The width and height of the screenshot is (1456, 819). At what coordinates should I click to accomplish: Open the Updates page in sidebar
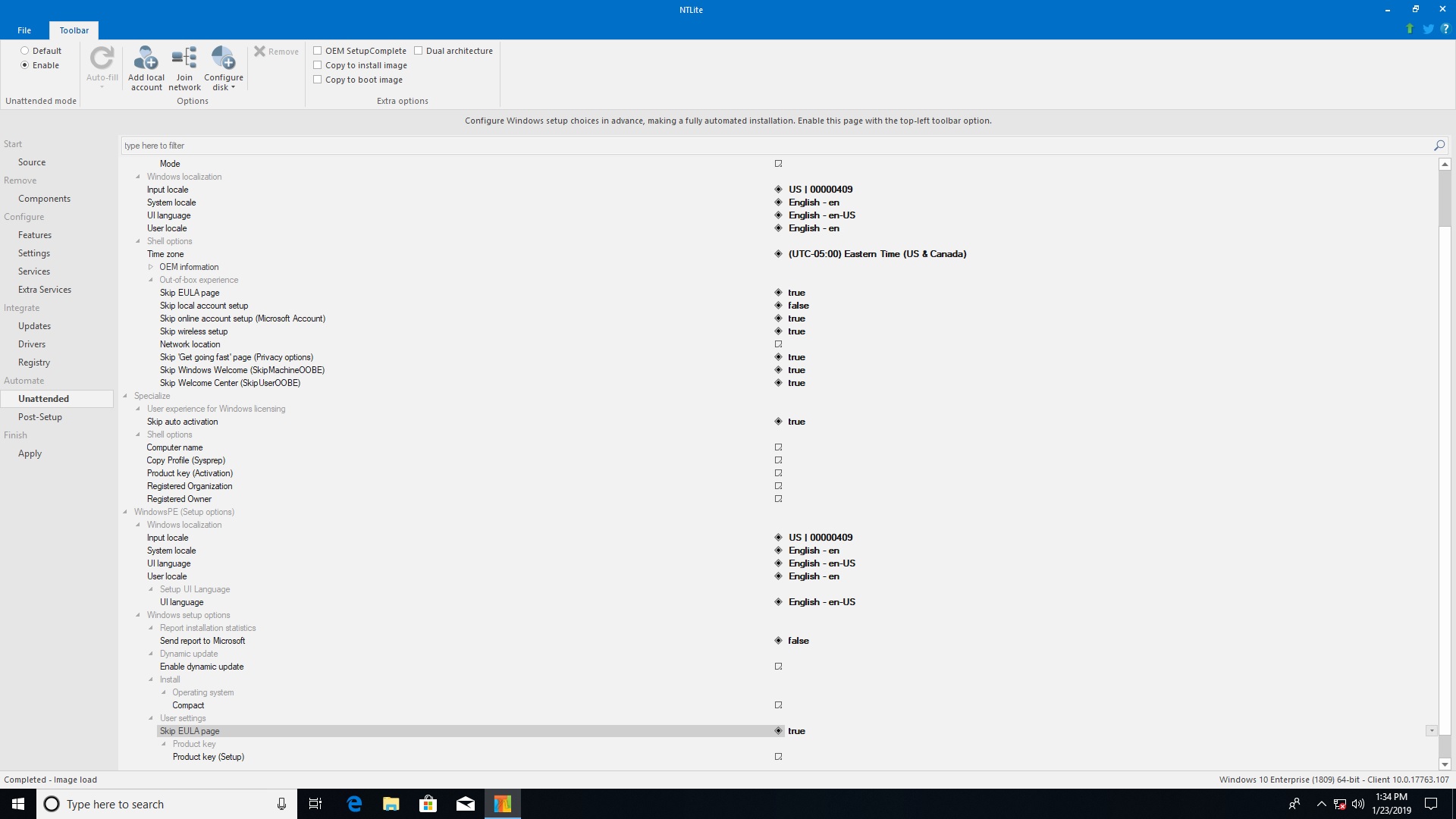point(34,326)
